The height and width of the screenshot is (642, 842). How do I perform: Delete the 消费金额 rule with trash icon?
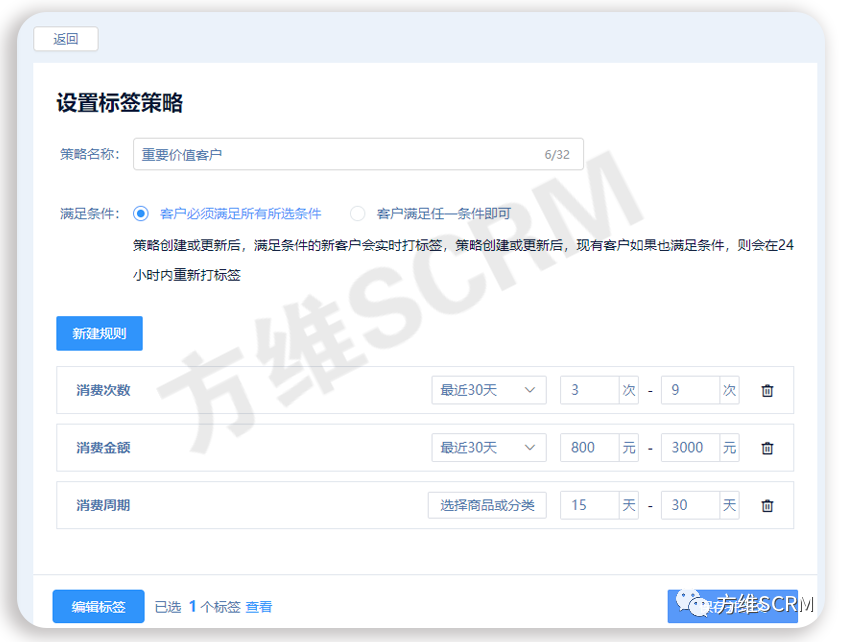[767, 448]
